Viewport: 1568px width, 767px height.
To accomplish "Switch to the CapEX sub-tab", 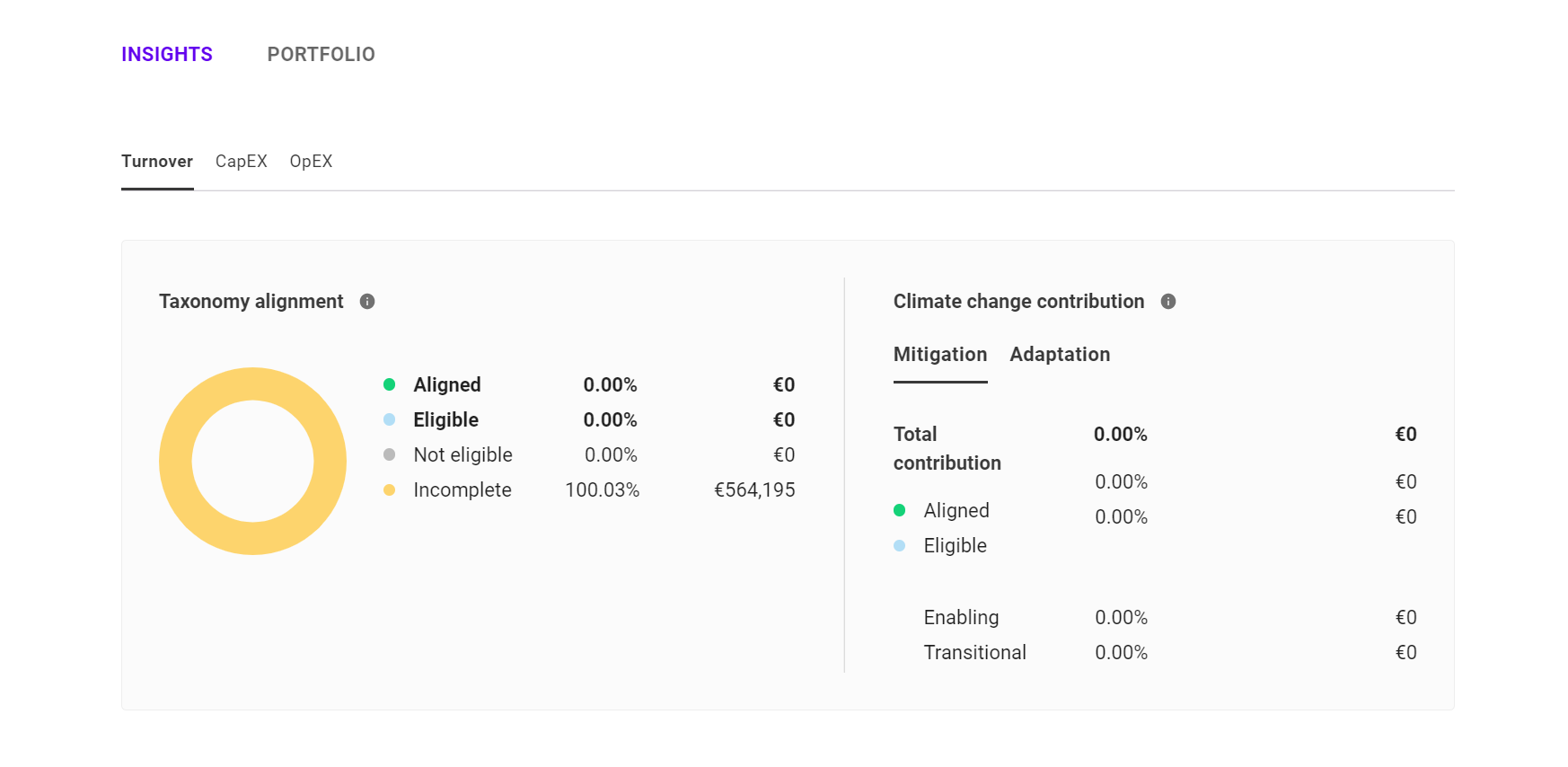I will pyautogui.click(x=241, y=162).
